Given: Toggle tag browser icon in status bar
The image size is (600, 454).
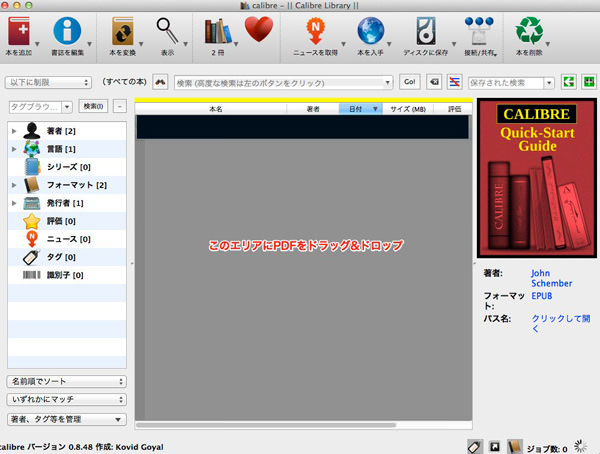Looking at the screenshot, I should tap(474, 447).
